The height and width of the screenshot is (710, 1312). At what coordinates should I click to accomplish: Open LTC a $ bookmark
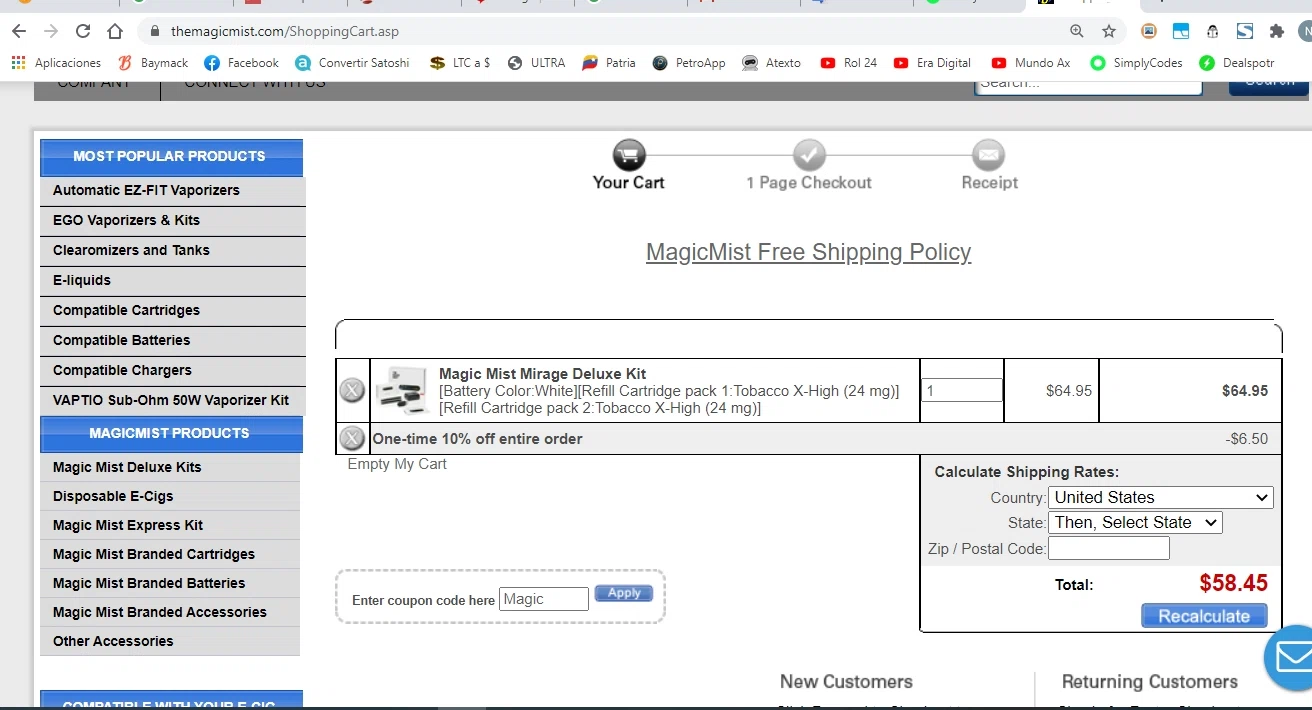(460, 62)
